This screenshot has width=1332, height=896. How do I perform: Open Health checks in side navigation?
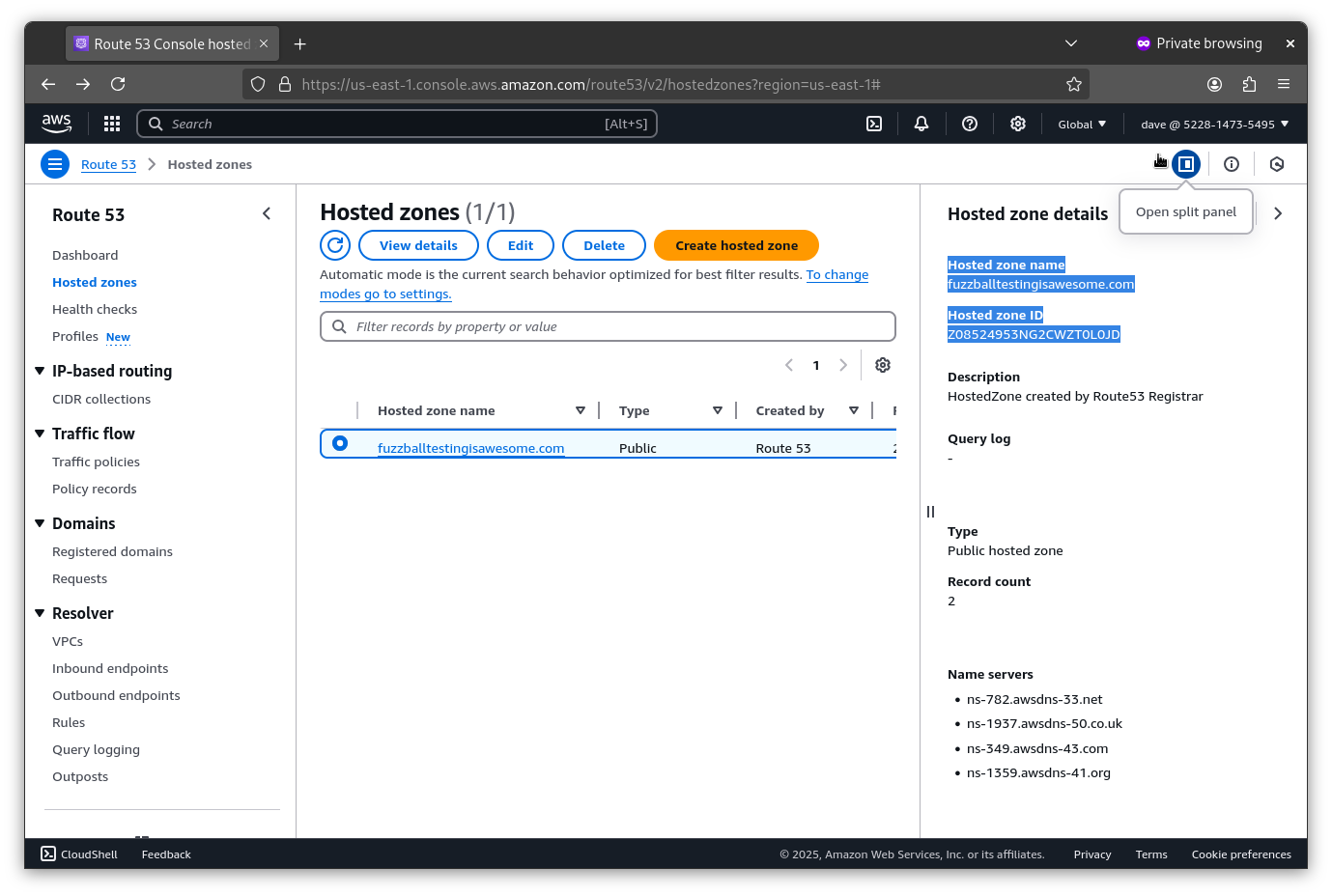95,309
